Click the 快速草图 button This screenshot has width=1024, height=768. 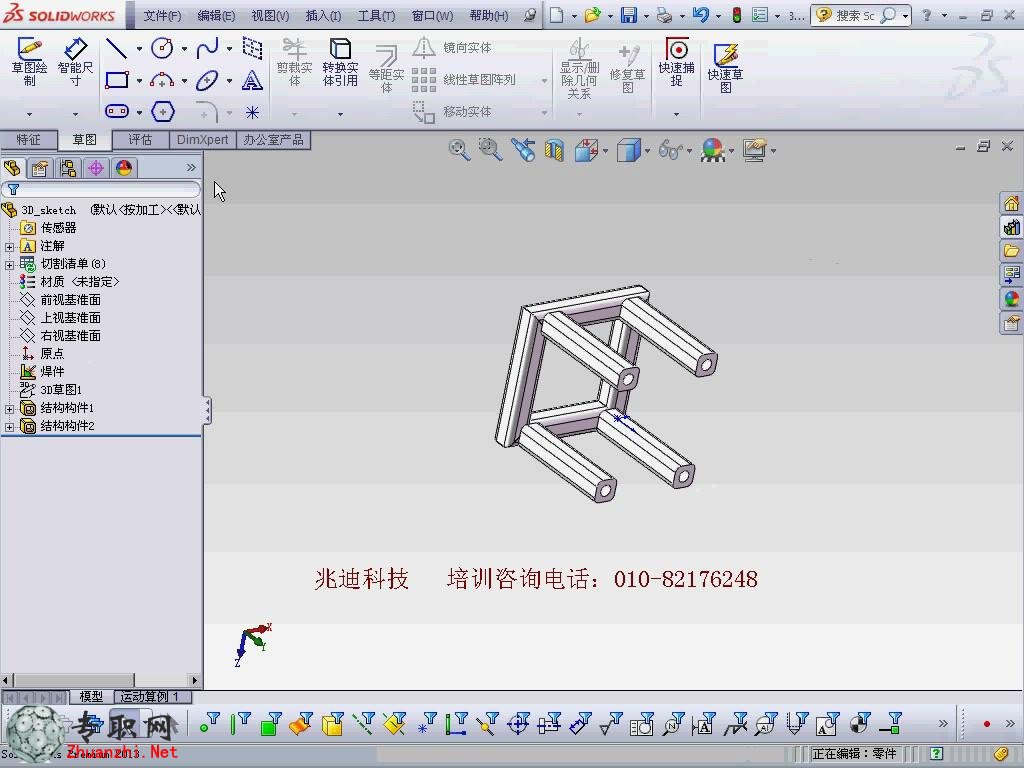point(726,68)
